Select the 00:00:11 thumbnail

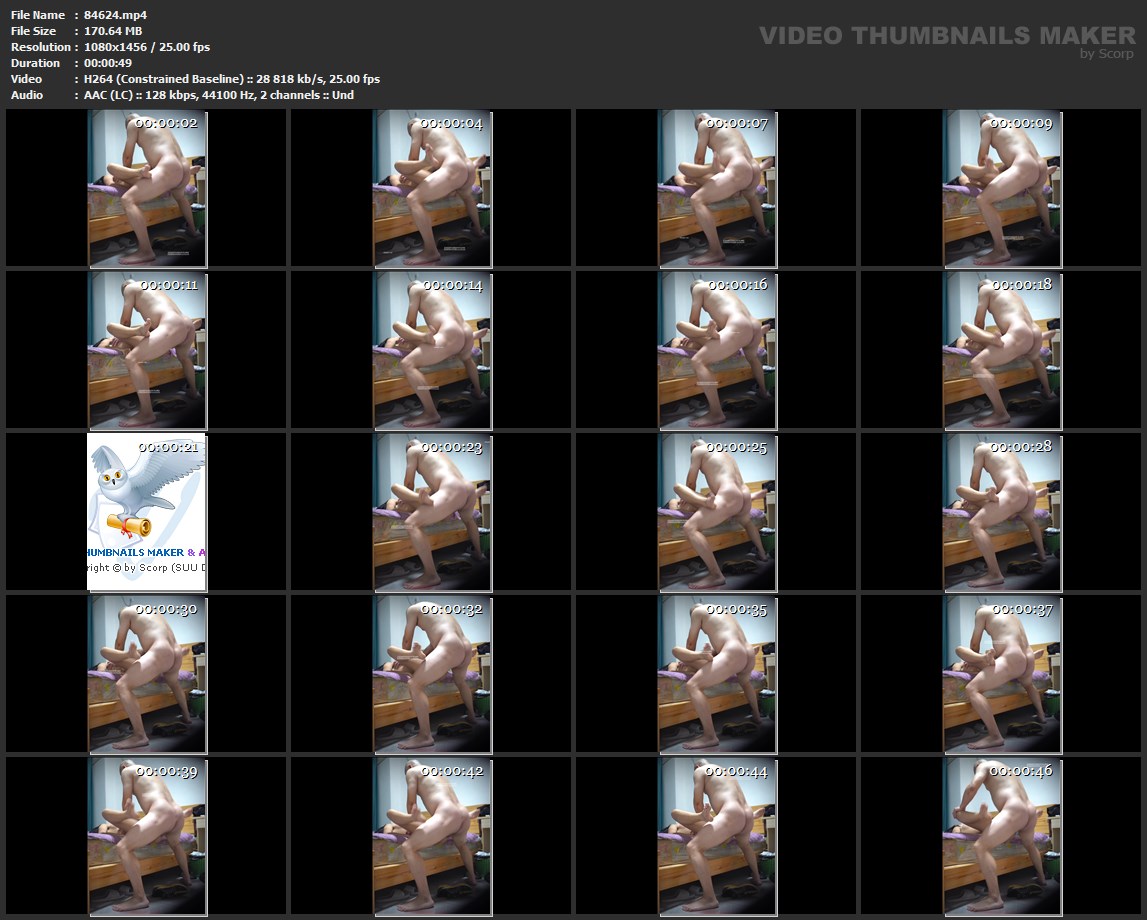point(147,350)
